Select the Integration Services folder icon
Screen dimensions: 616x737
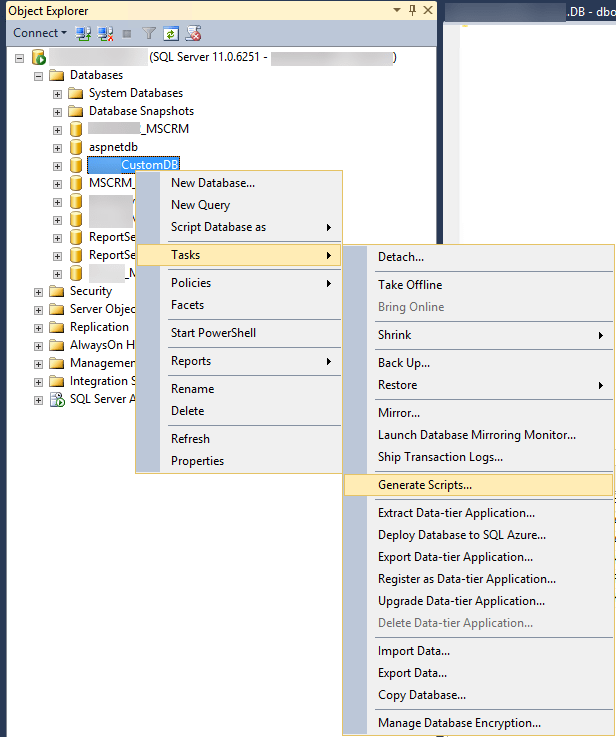57,381
